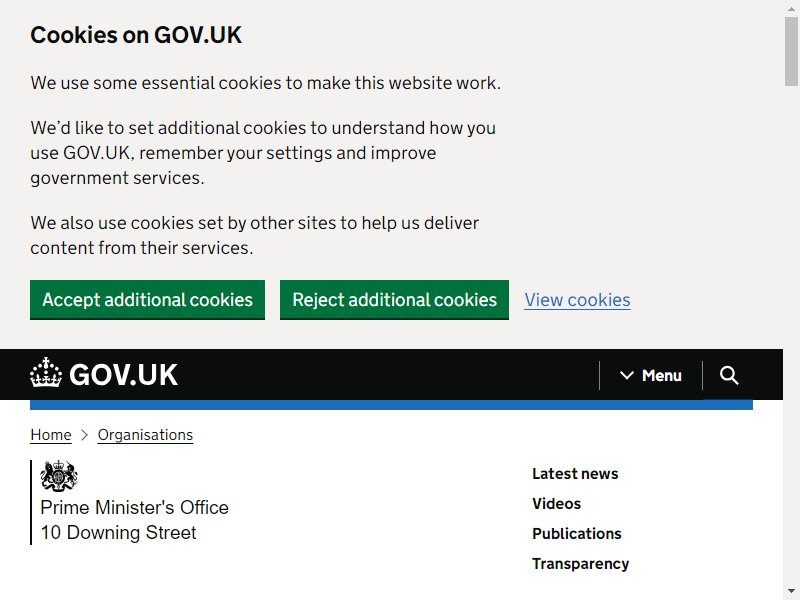Click the scrollbar down arrow

pyautogui.click(x=791, y=592)
